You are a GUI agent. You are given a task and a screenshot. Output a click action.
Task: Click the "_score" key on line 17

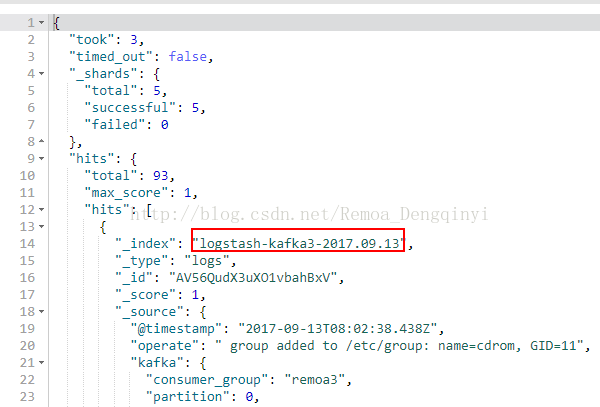pos(149,295)
